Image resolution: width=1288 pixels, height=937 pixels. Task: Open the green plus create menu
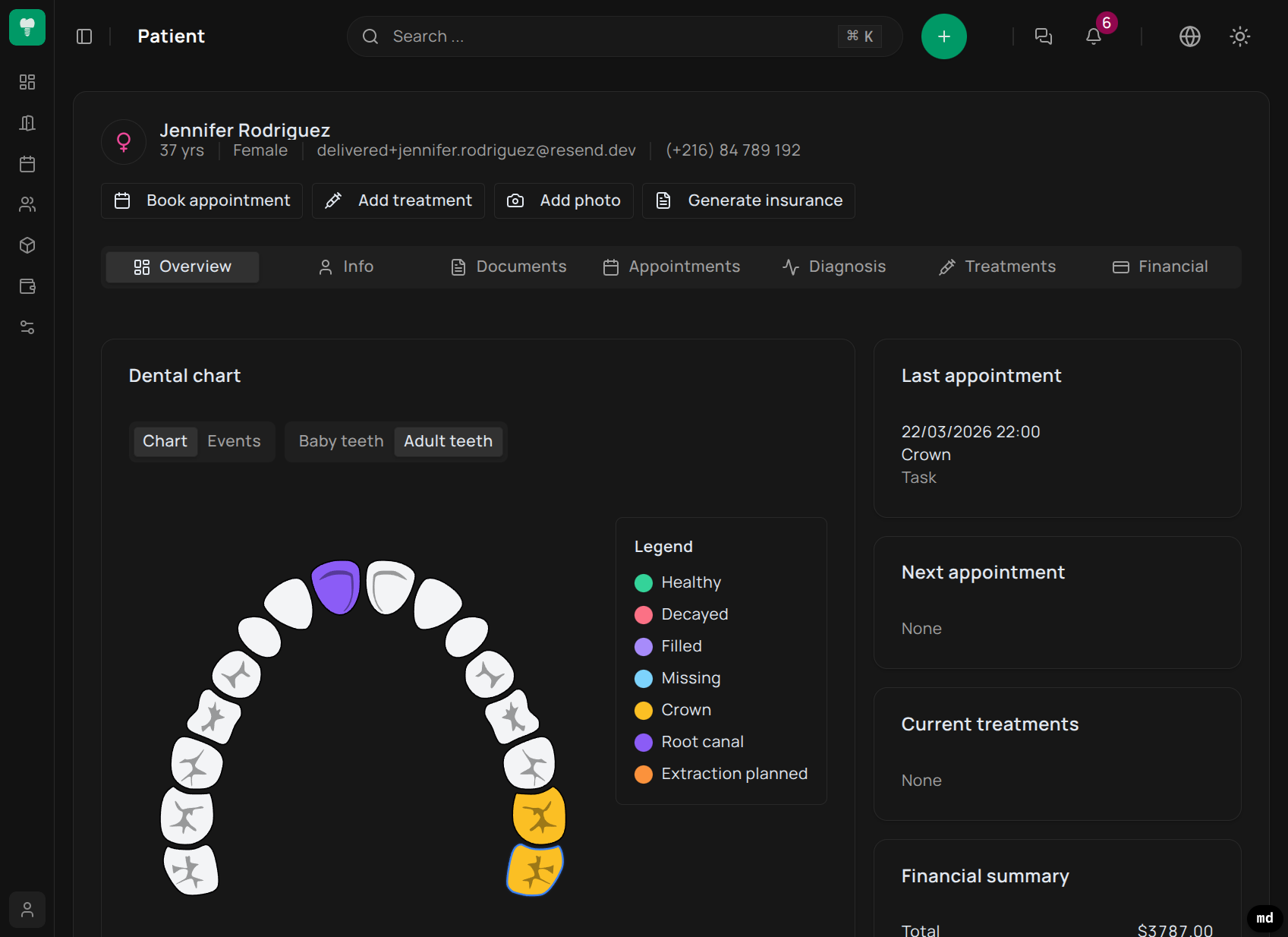[943, 36]
